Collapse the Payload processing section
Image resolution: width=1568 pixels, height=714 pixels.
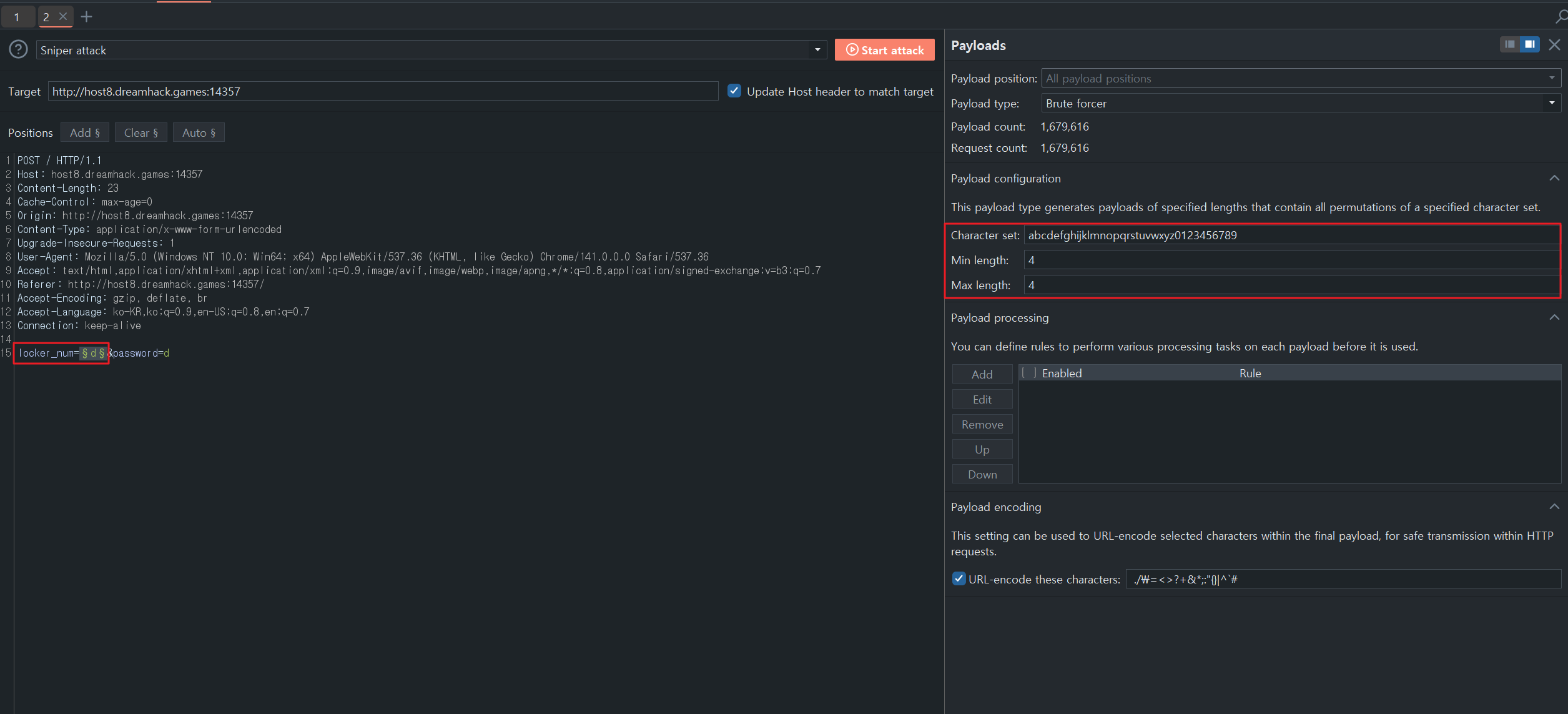[x=1554, y=318]
